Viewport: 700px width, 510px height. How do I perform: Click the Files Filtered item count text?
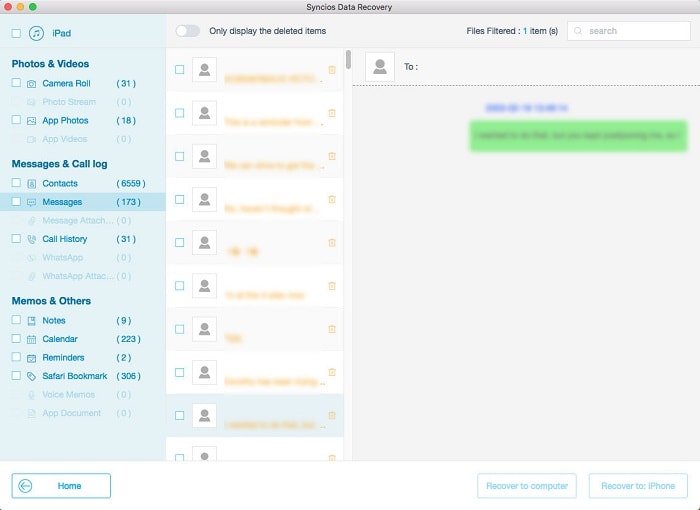(512, 31)
